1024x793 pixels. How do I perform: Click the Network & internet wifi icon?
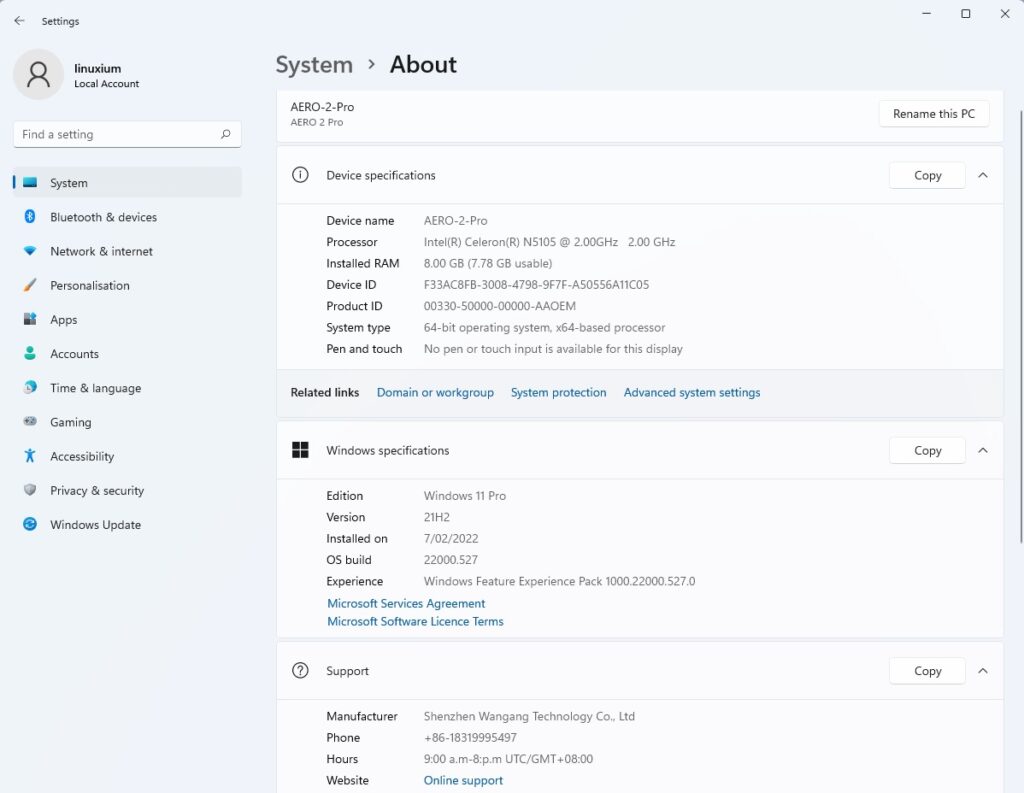pos(30,251)
